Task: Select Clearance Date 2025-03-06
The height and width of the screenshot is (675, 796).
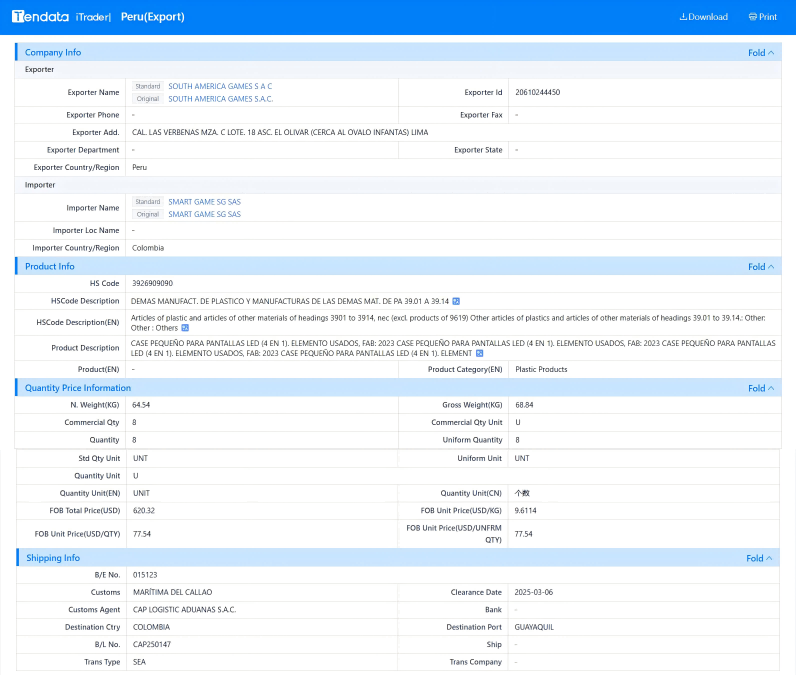Action: [x=534, y=592]
